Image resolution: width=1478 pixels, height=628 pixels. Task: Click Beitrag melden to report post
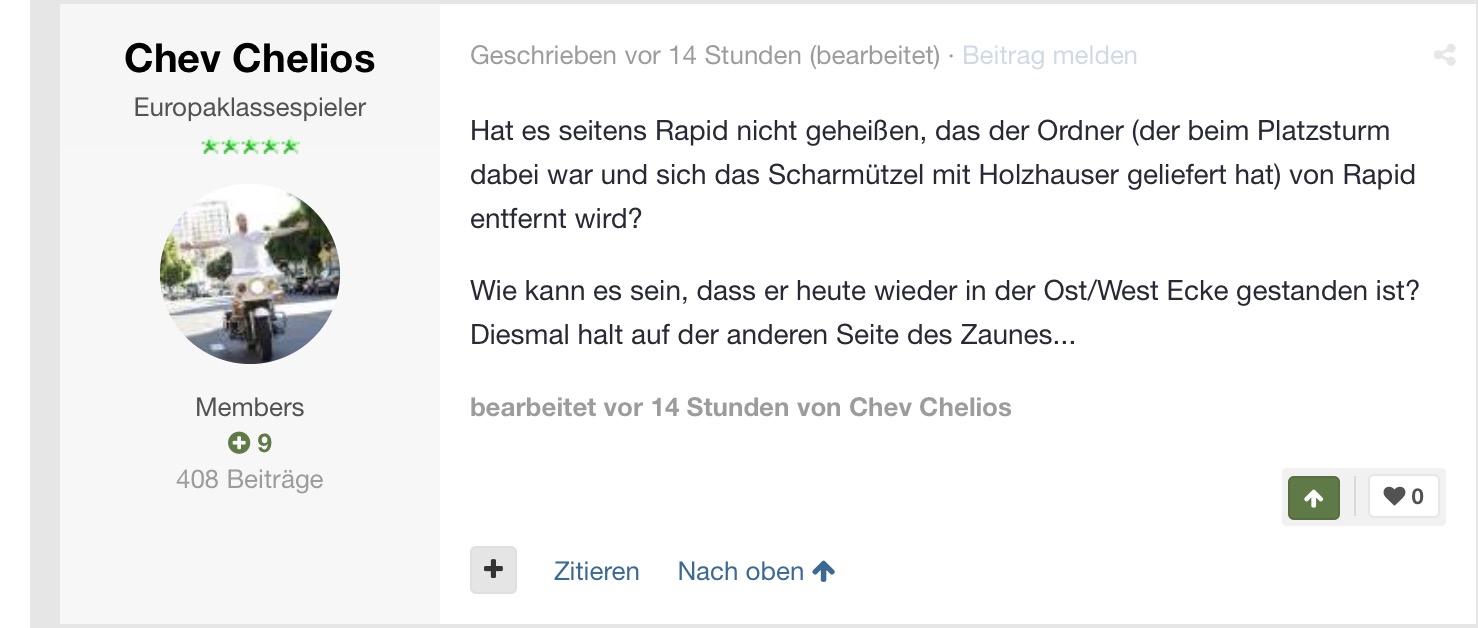(1049, 55)
